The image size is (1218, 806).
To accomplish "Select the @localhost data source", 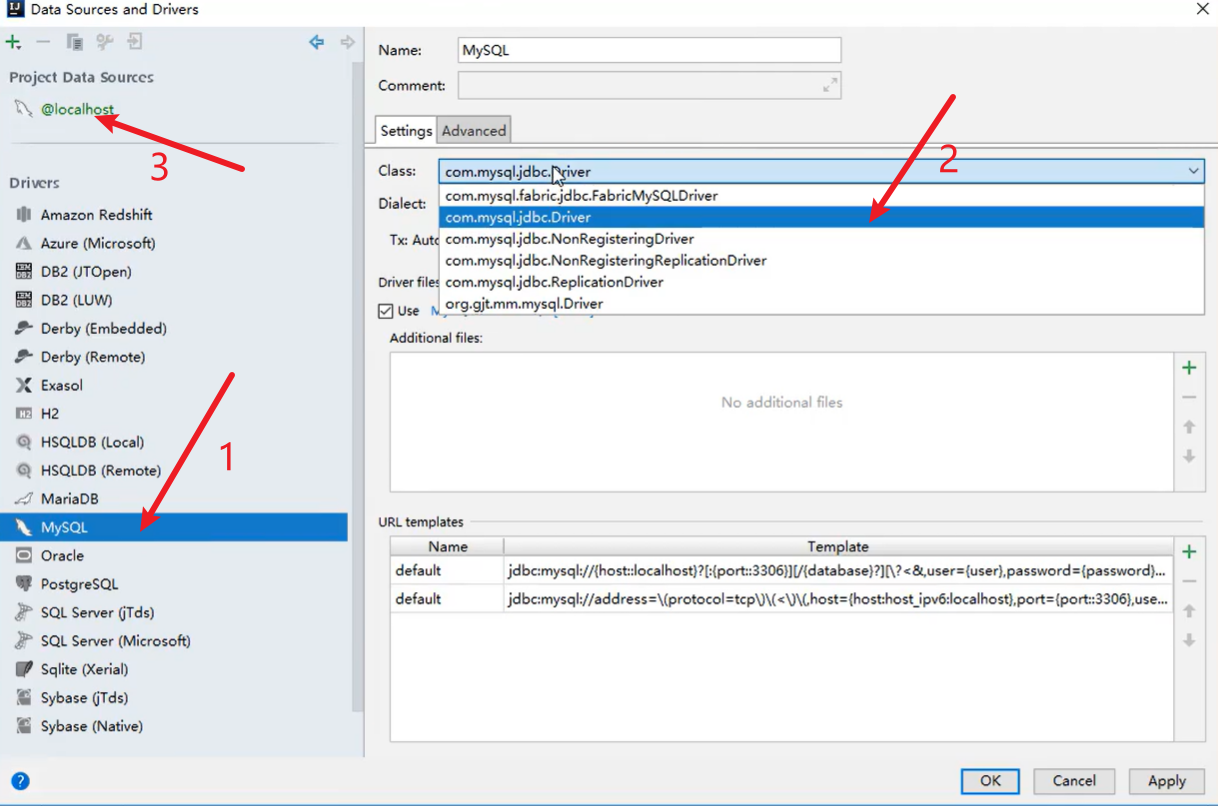I will [x=77, y=109].
